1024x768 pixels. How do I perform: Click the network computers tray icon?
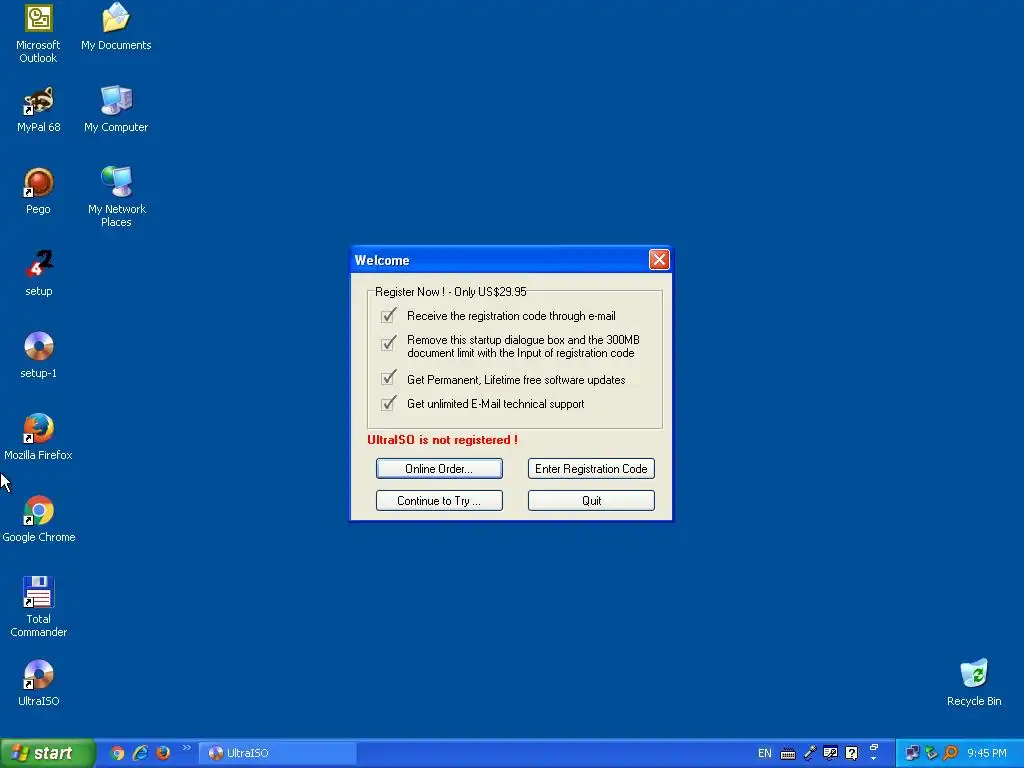click(912, 753)
